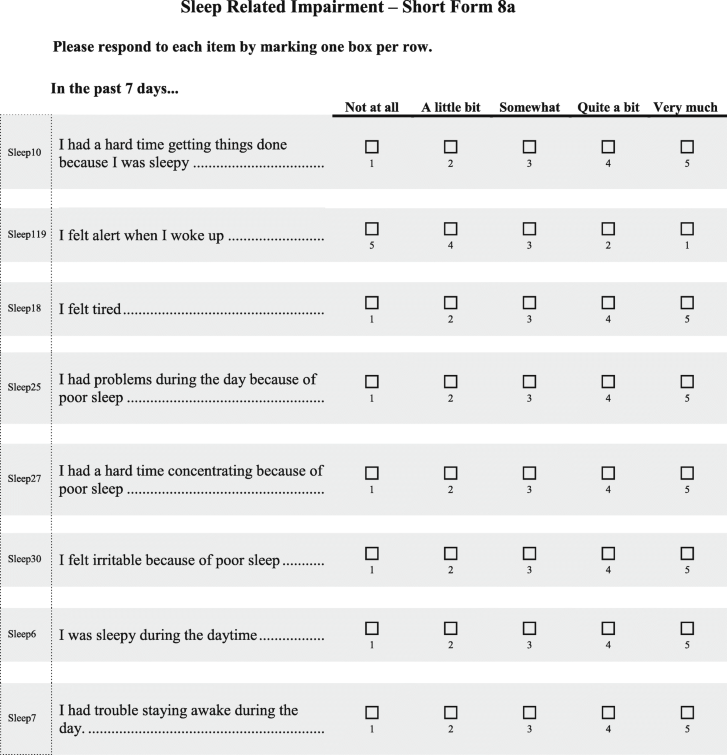Select 'A little bit' for trouble staying awake
Viewport: 727px width, 755px height.
point(451,712)
